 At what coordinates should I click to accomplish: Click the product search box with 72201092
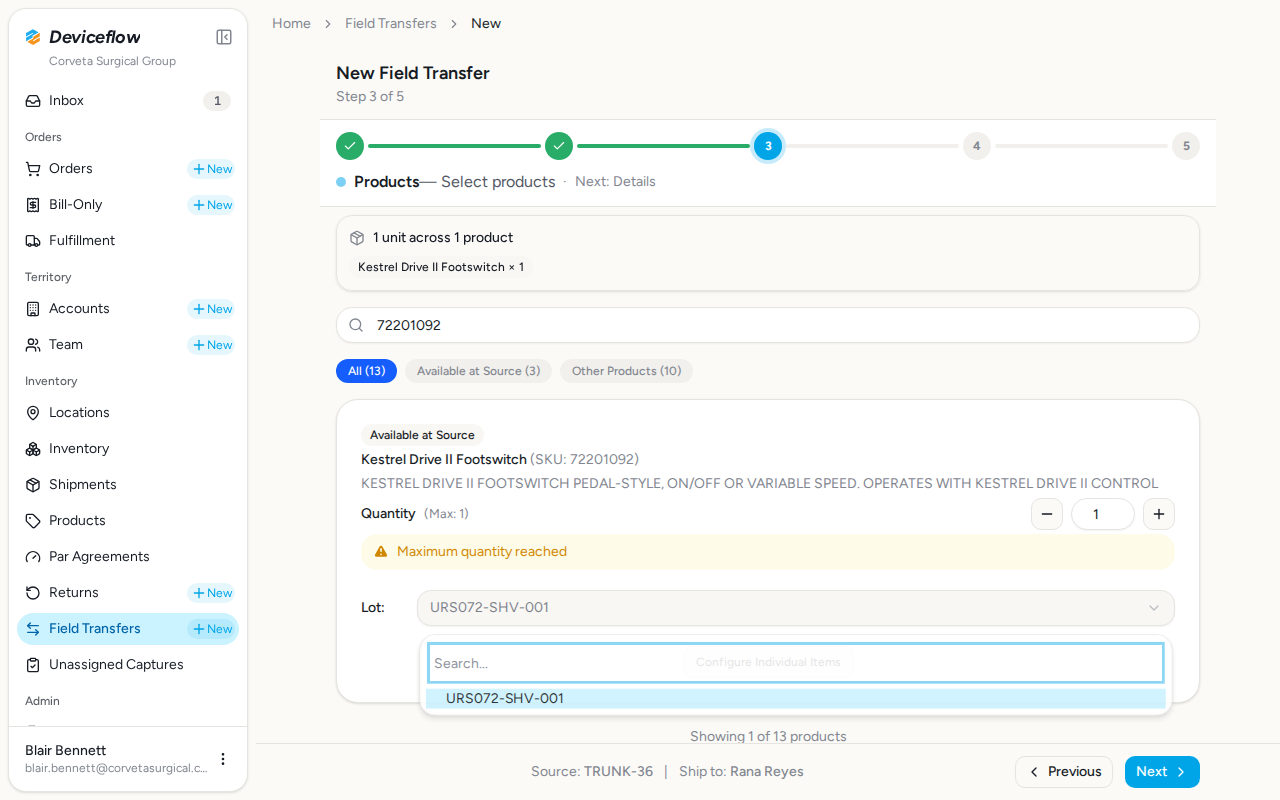[768, 325]
